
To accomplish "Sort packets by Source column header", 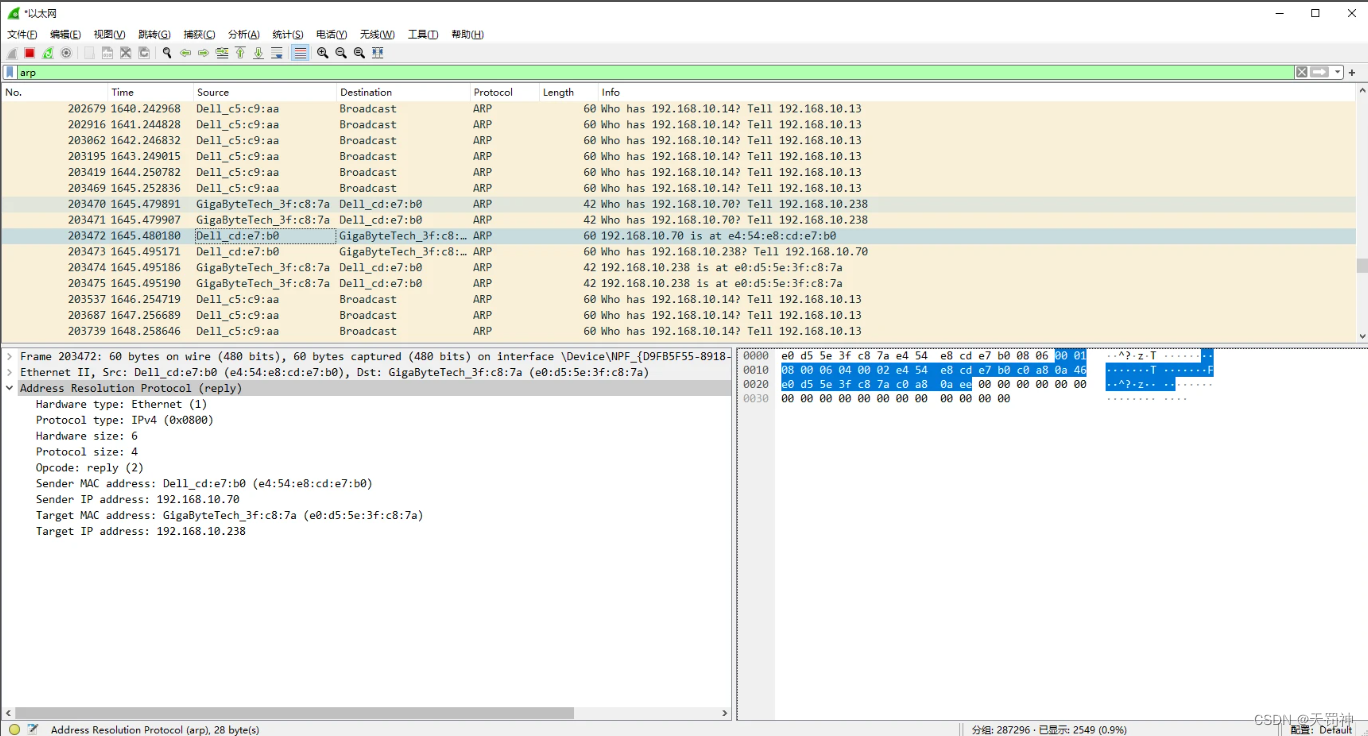I will [x=265, y=92].
